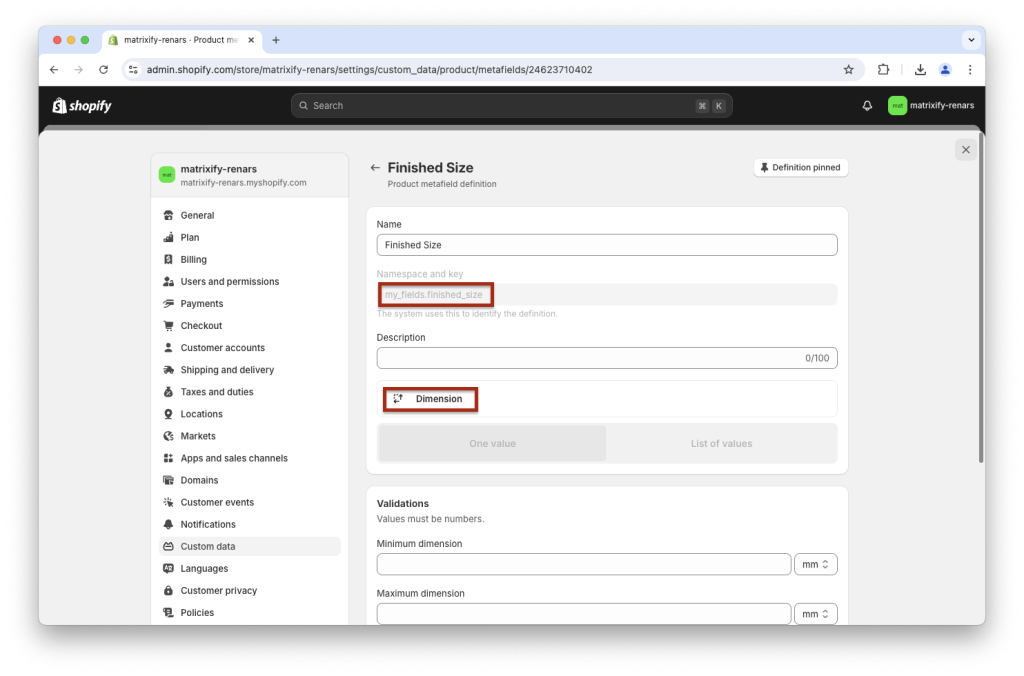Change the Dimension content type

coord(430,398)
